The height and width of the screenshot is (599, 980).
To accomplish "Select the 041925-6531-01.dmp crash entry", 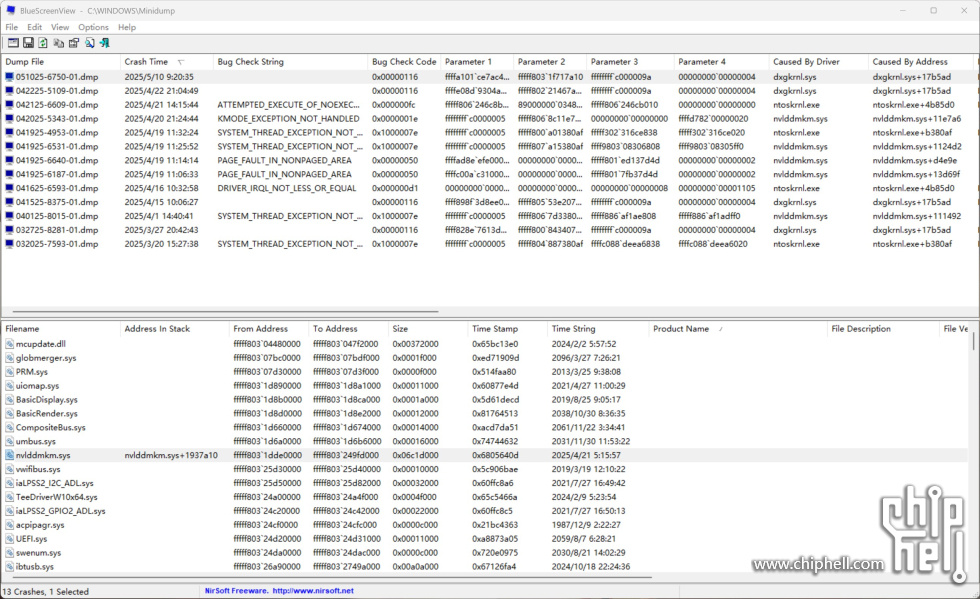I will tap(57, 146).
